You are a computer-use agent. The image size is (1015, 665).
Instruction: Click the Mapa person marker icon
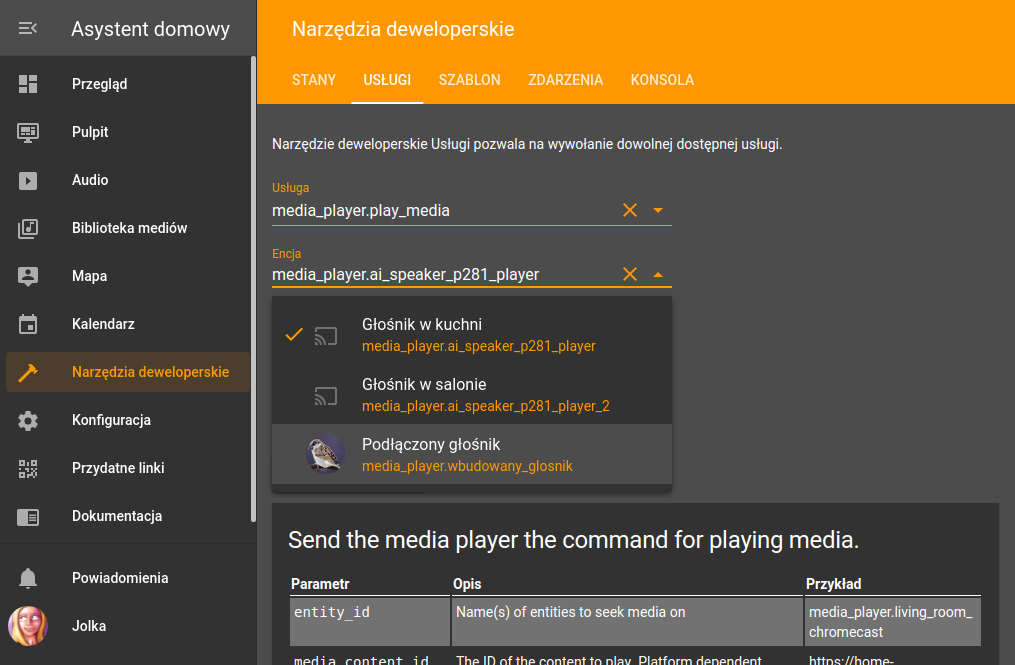pos(28,276)
